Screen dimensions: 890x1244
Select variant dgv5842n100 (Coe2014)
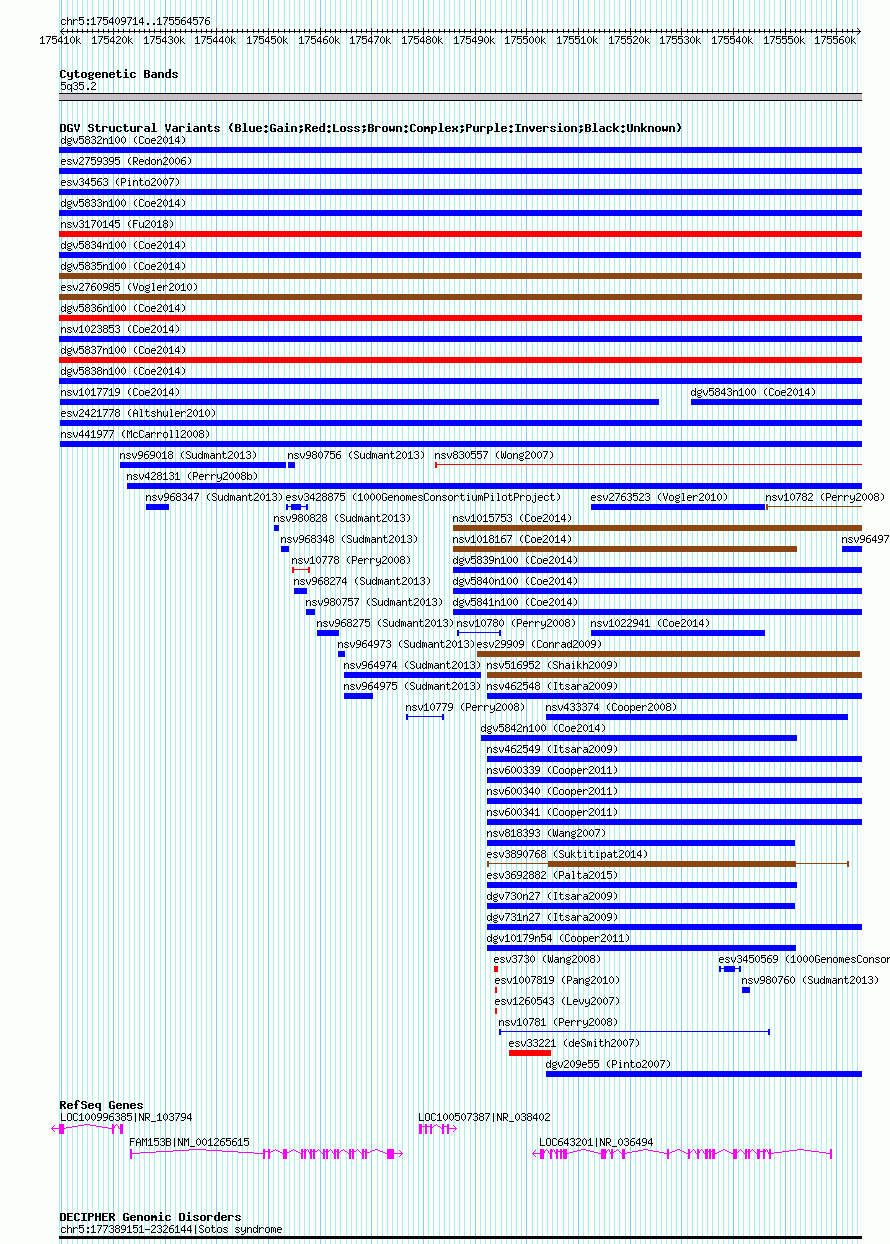(639, 738)
